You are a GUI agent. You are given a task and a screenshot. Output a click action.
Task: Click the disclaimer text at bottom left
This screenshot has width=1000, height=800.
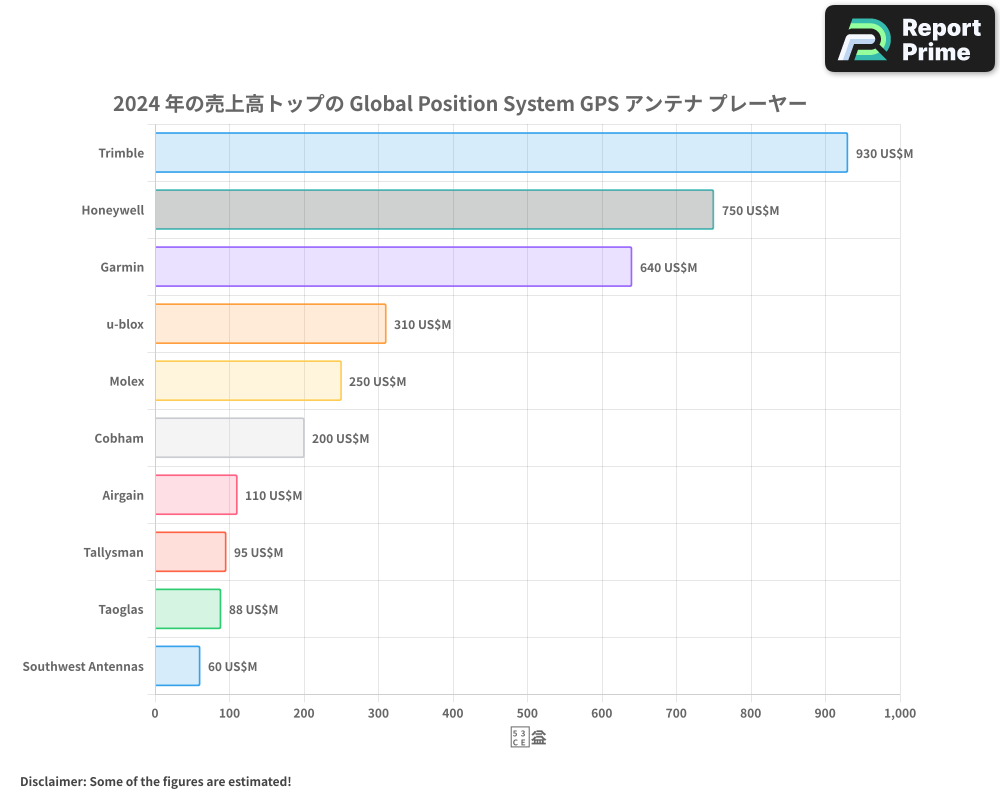(x=153, y=781)
